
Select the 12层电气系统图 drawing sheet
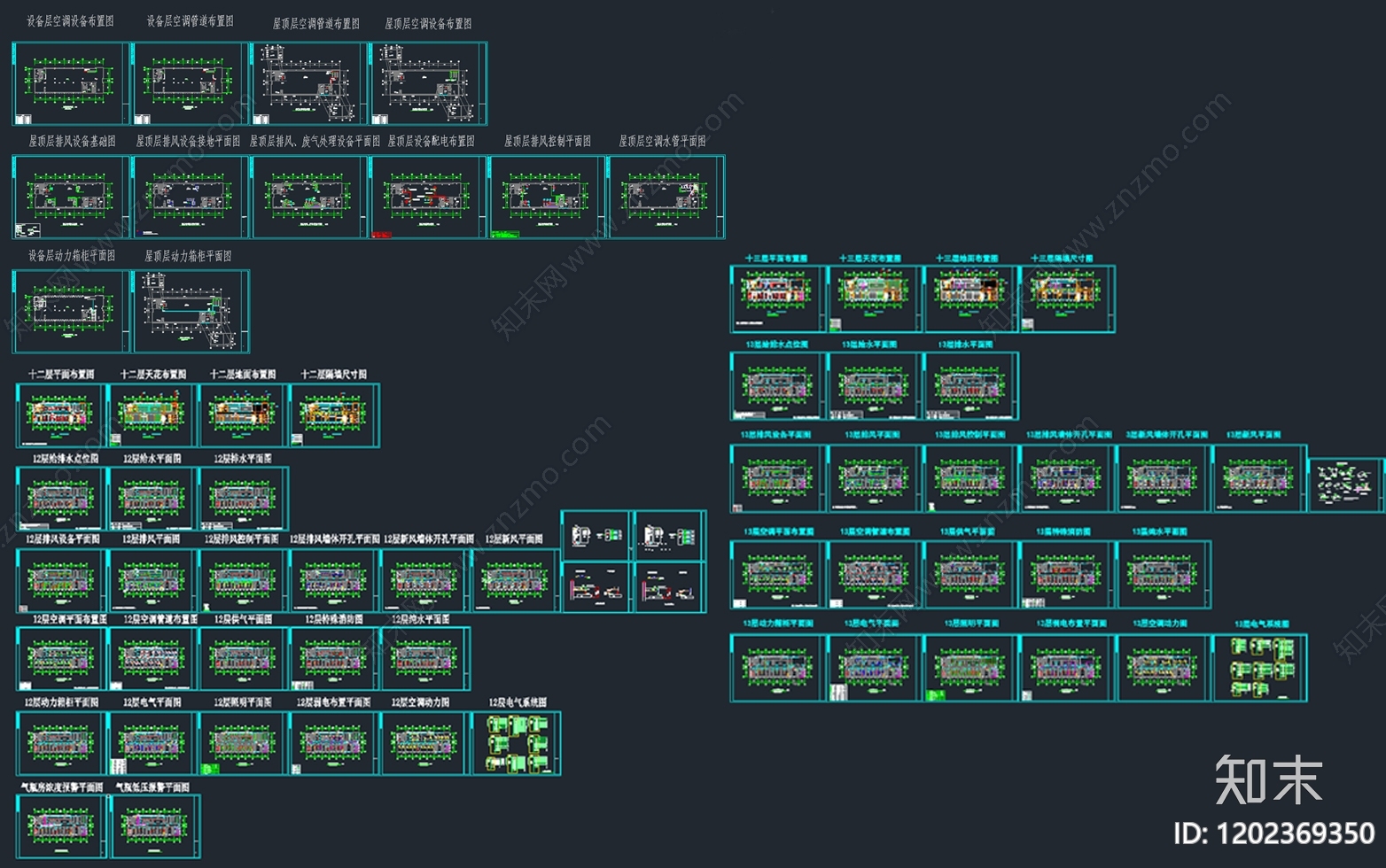(x=517, y=744)
